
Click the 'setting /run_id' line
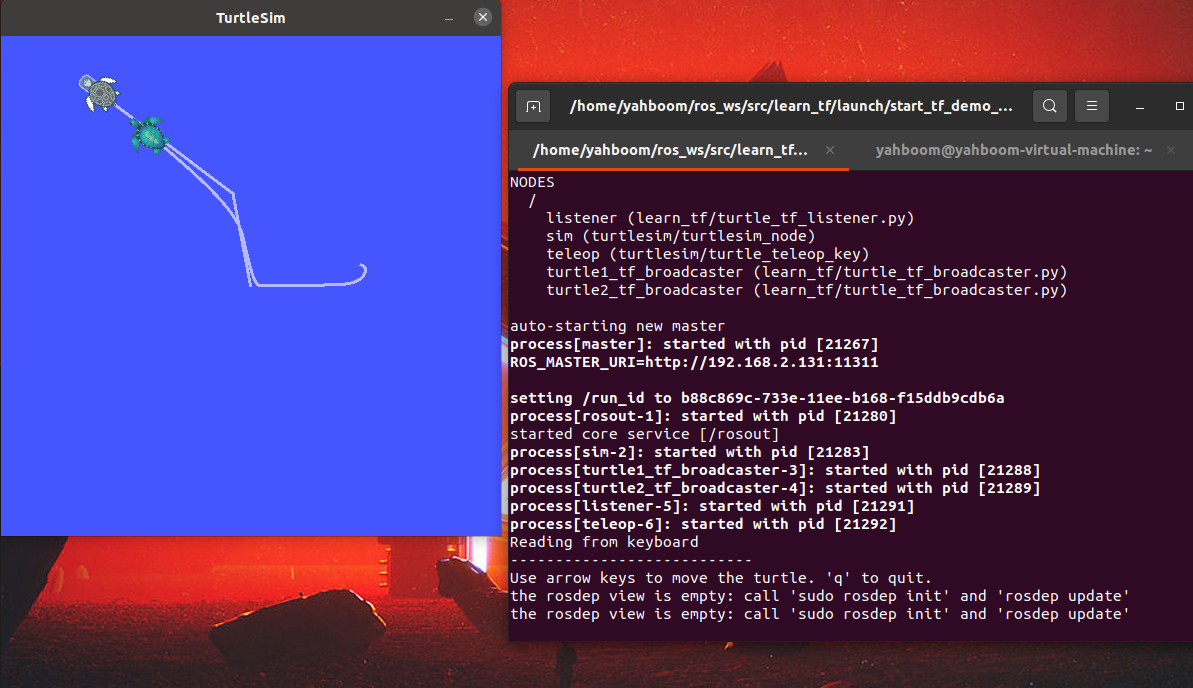click(x=757, y=398)
